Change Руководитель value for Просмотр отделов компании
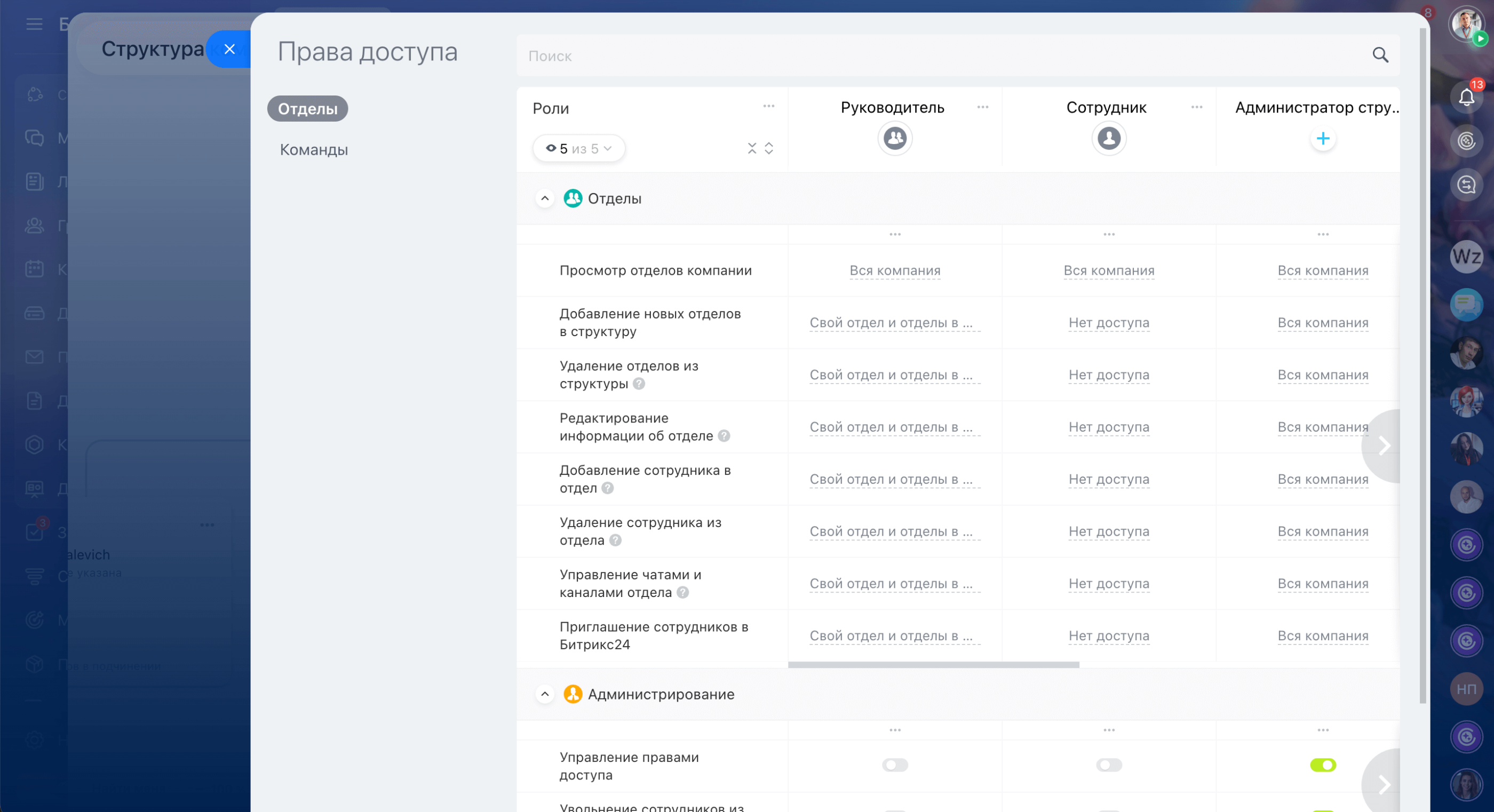Viewport: 1494px width, 812px height. pyautogui.click(x=895, y=270)
